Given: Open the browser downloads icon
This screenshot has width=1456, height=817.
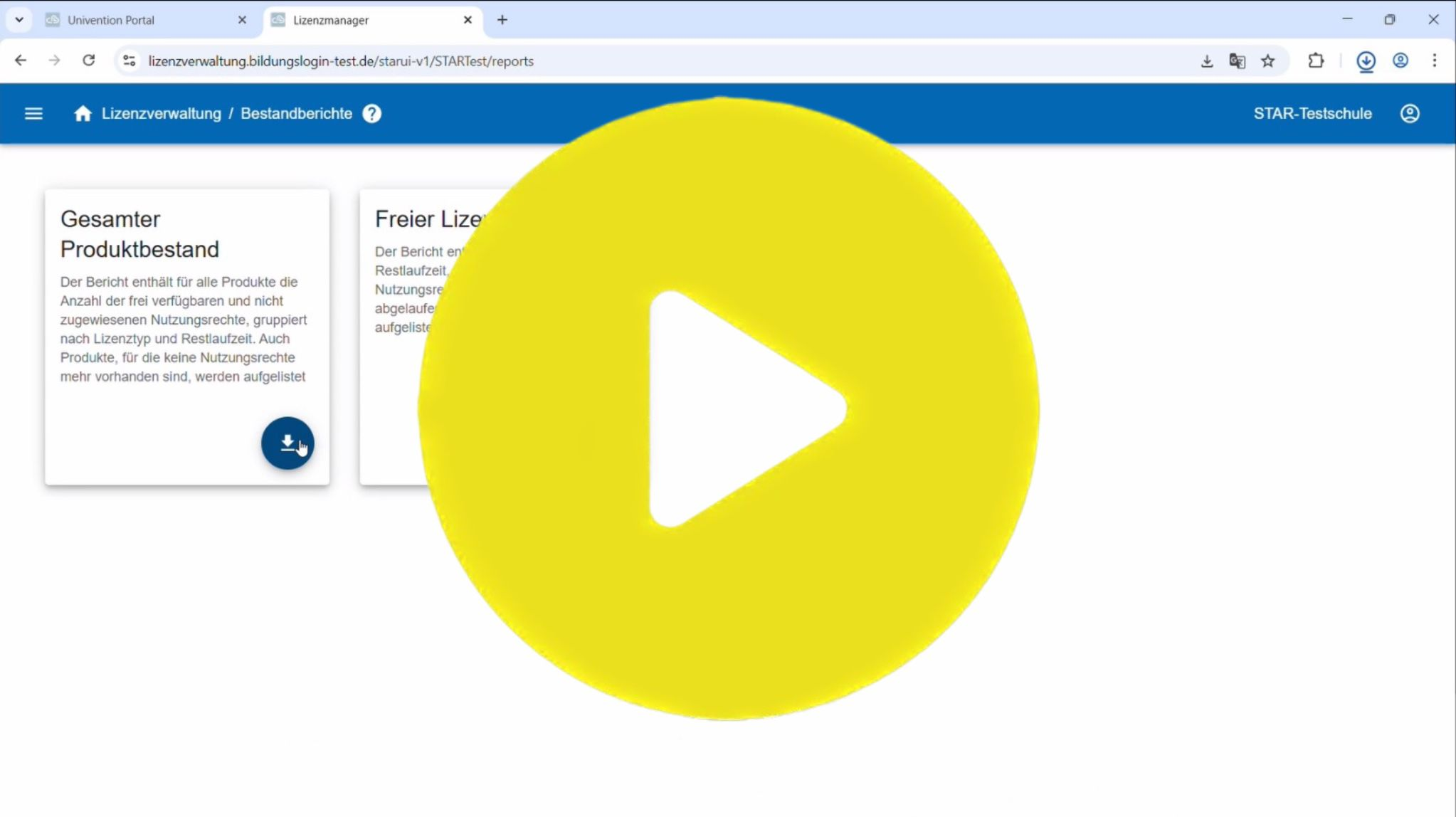Looking at the screenshot, I should click(1365, 61).
